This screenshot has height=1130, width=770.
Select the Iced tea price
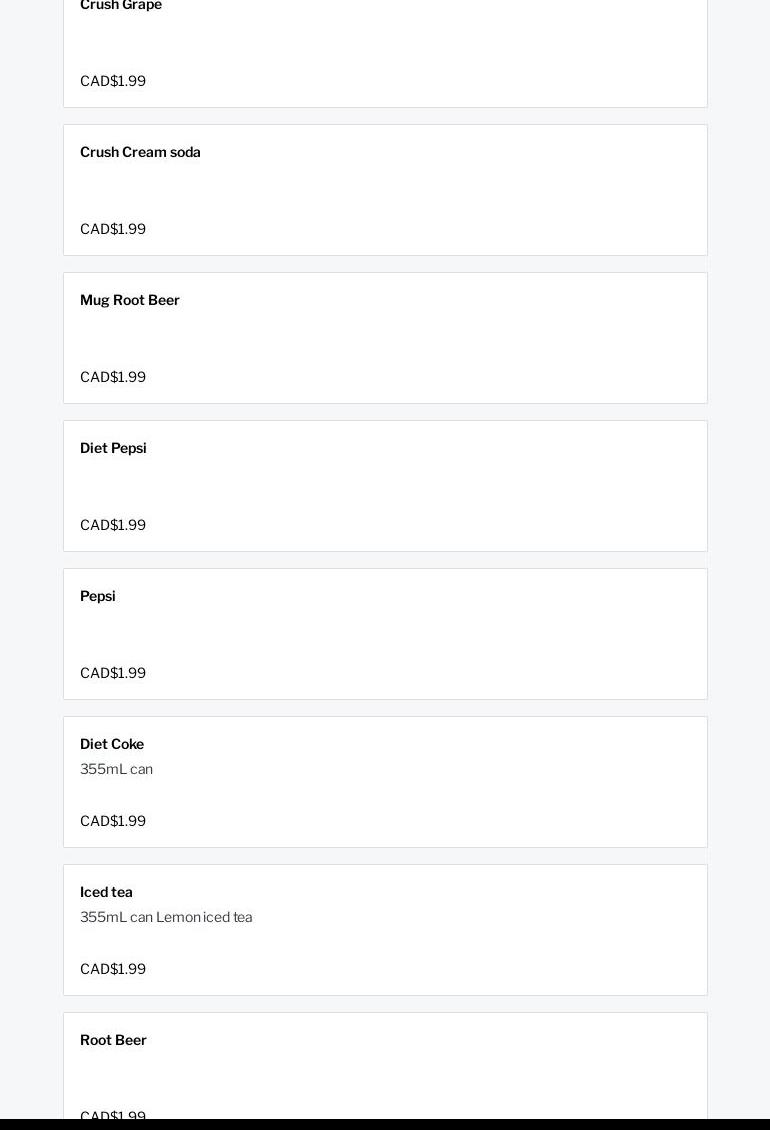click(x=113, y=970)
